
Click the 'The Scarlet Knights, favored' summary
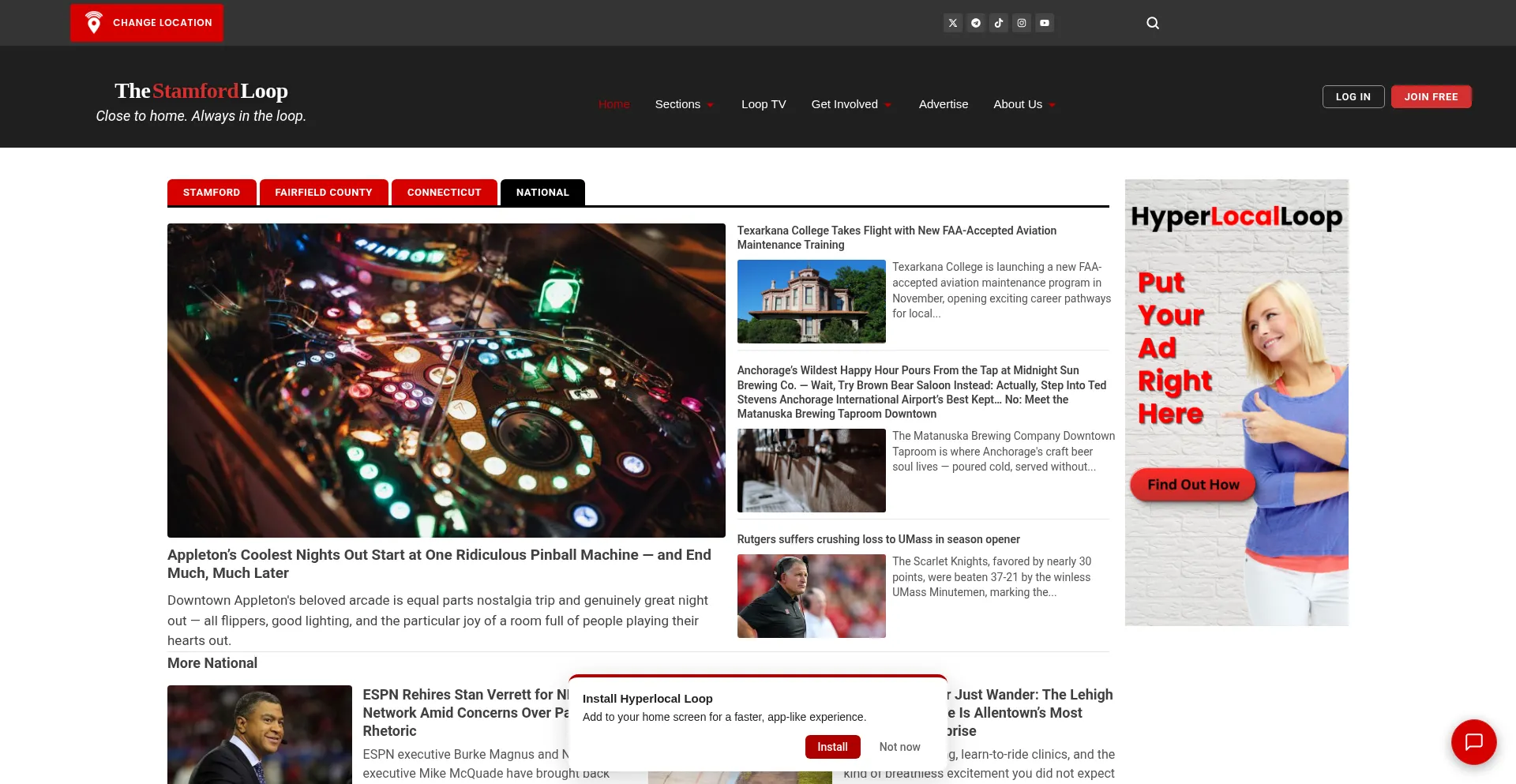click(992, 576)
